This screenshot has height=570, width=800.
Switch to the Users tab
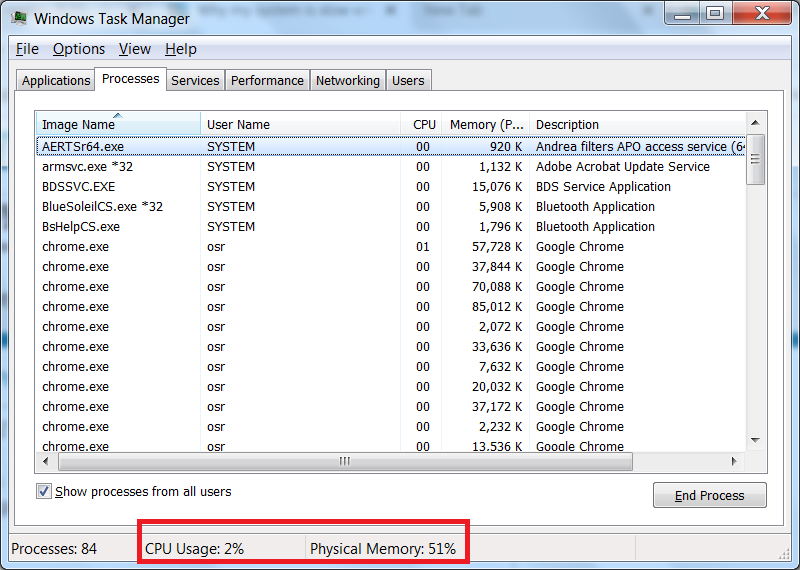pos(408,81)
